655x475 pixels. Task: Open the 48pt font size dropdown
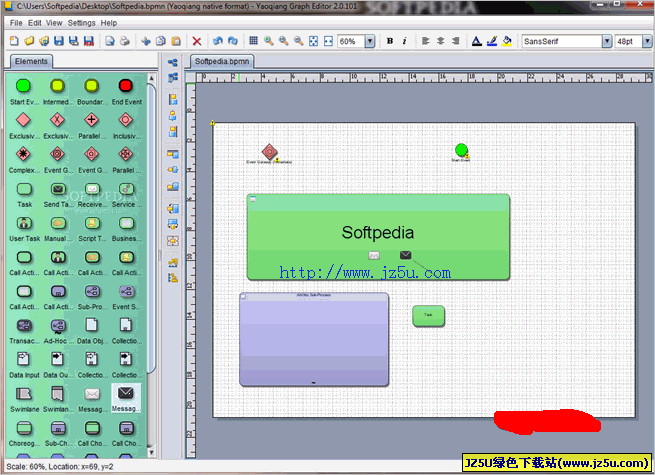[647, 41]
